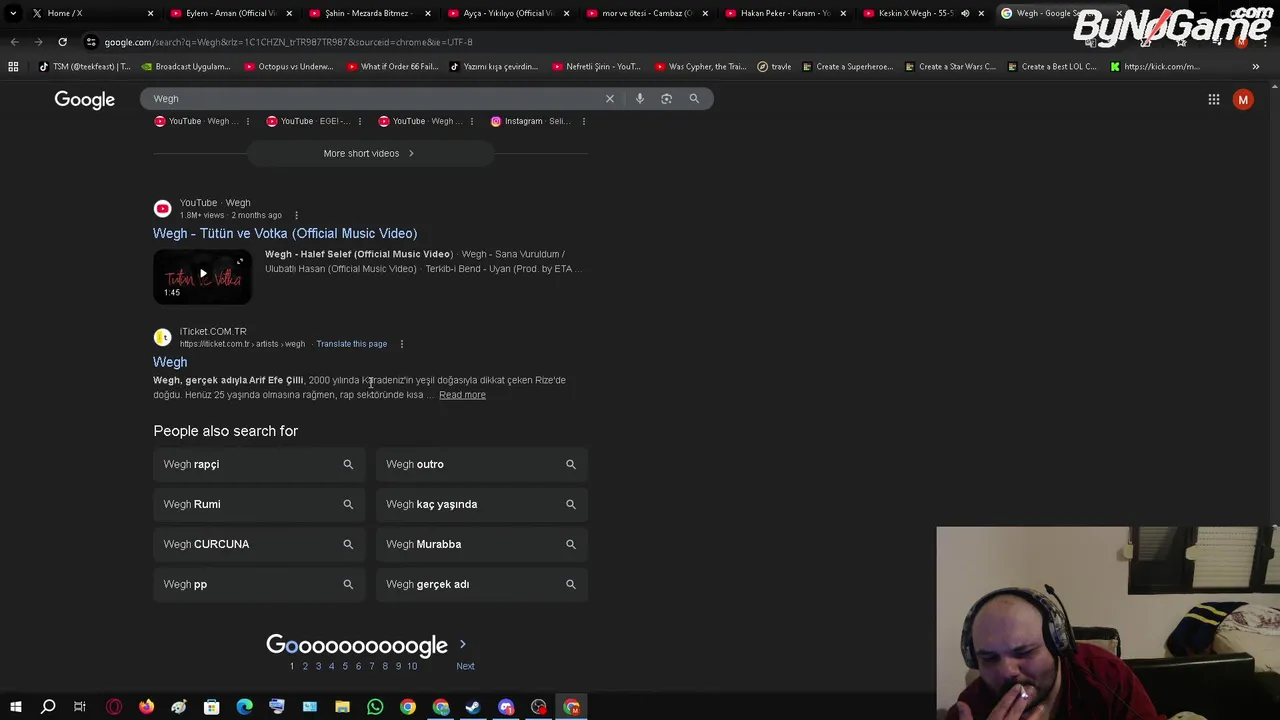The height and width of the screenshot is (720, 1280).
Task: Search for Wegh Murabba
Action: tap(482, 544)
